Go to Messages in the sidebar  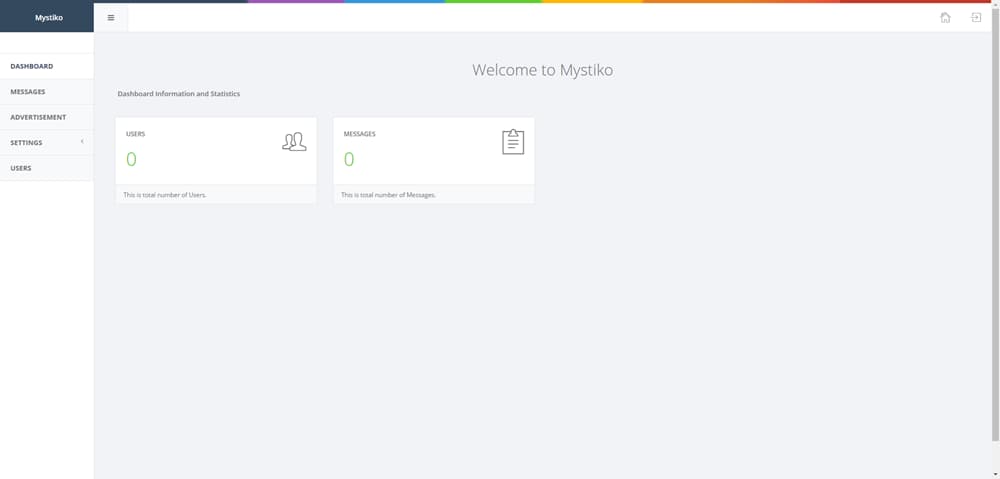(28, 92)
